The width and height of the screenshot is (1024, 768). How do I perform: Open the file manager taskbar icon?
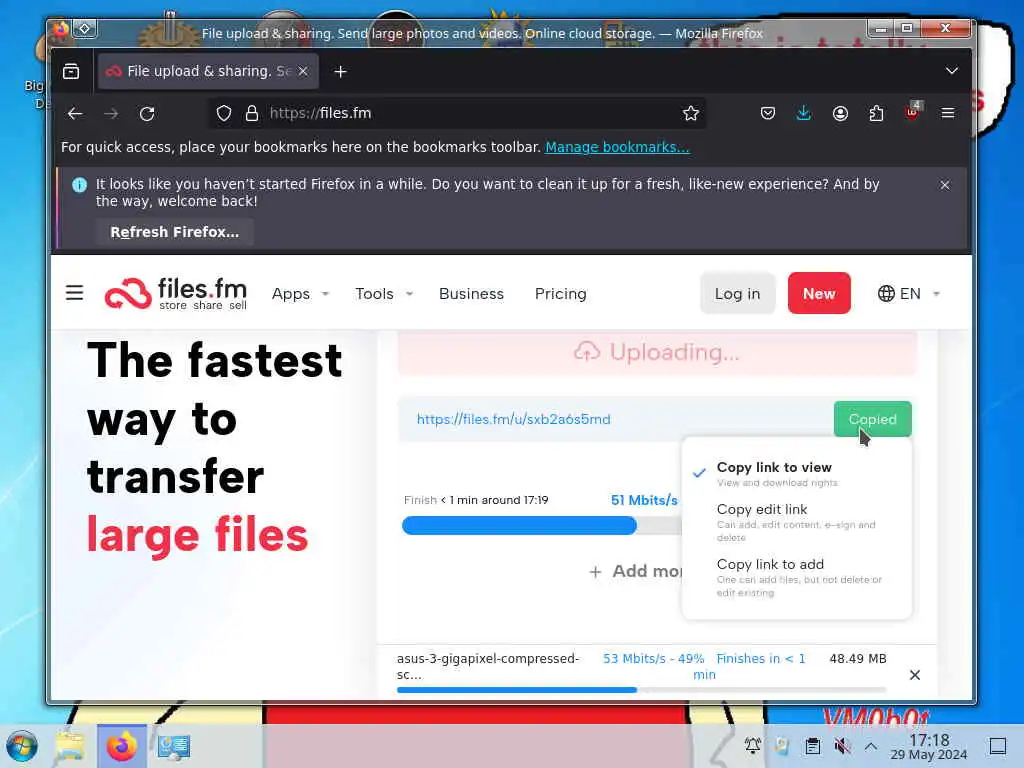coord(69,746)
